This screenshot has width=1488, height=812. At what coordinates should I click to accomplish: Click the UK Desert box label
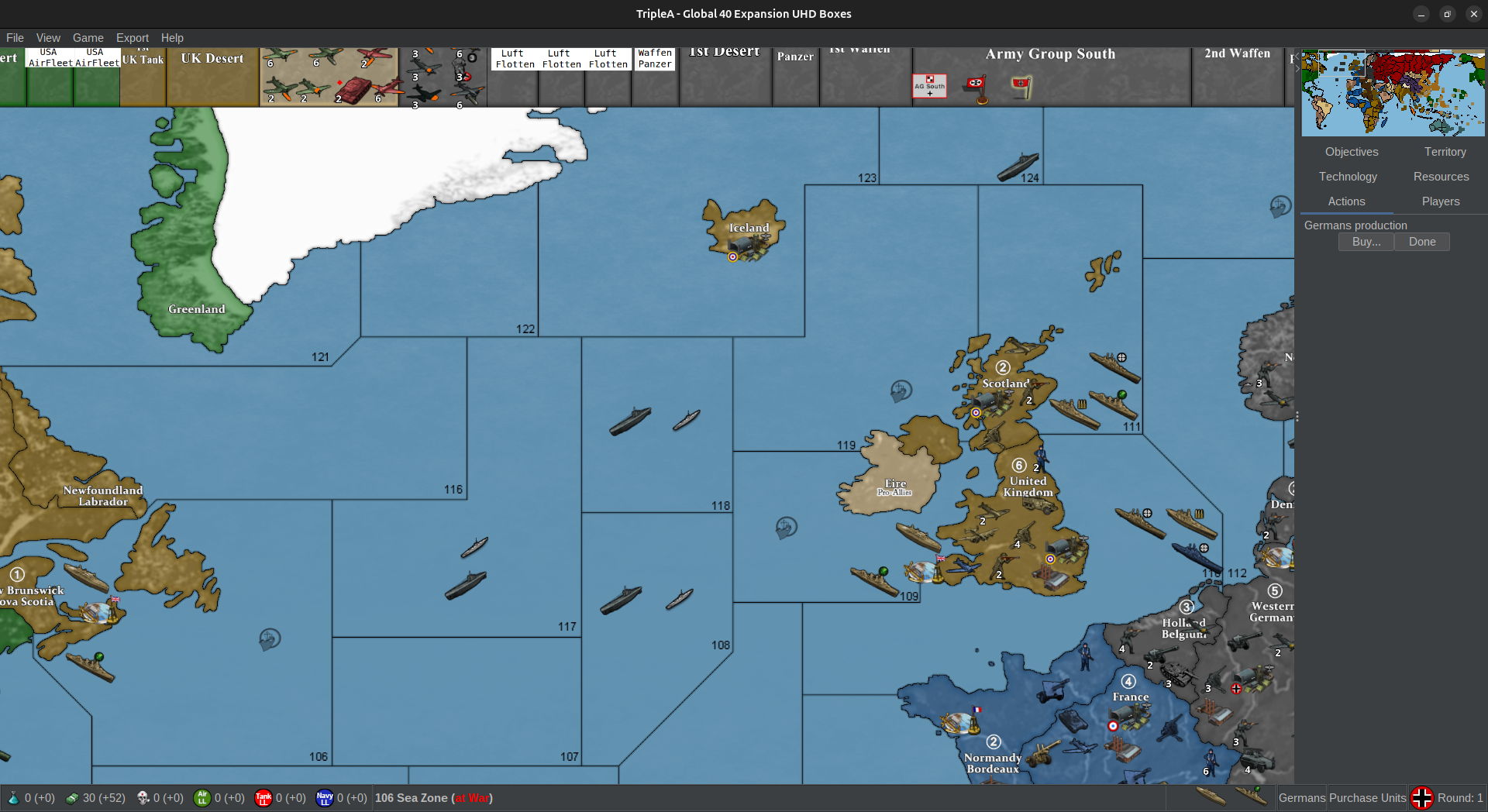pyautogui.click(x=212, y=58)
